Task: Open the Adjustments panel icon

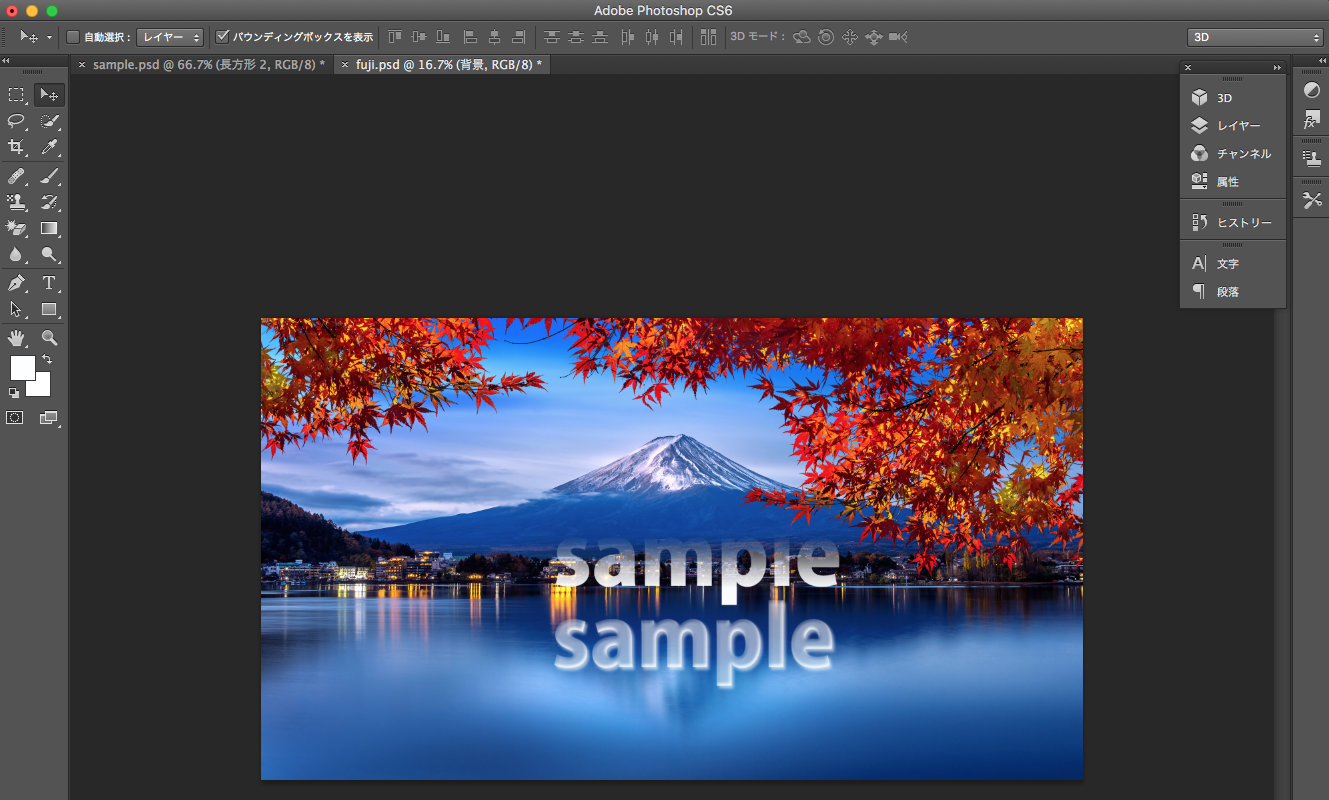Action: (x=1312, y=90)
